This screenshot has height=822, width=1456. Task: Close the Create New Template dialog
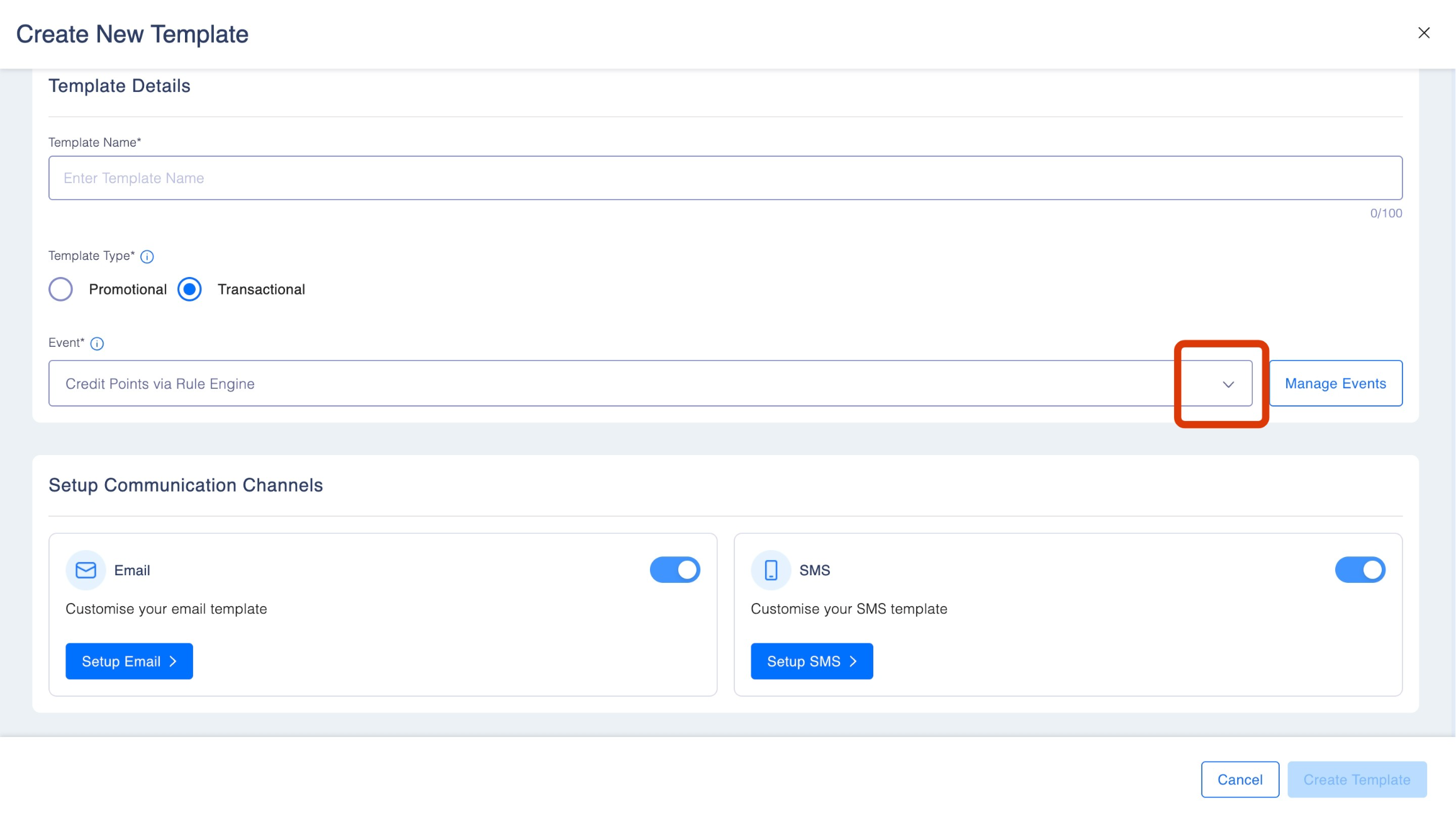pos(1424,33)
